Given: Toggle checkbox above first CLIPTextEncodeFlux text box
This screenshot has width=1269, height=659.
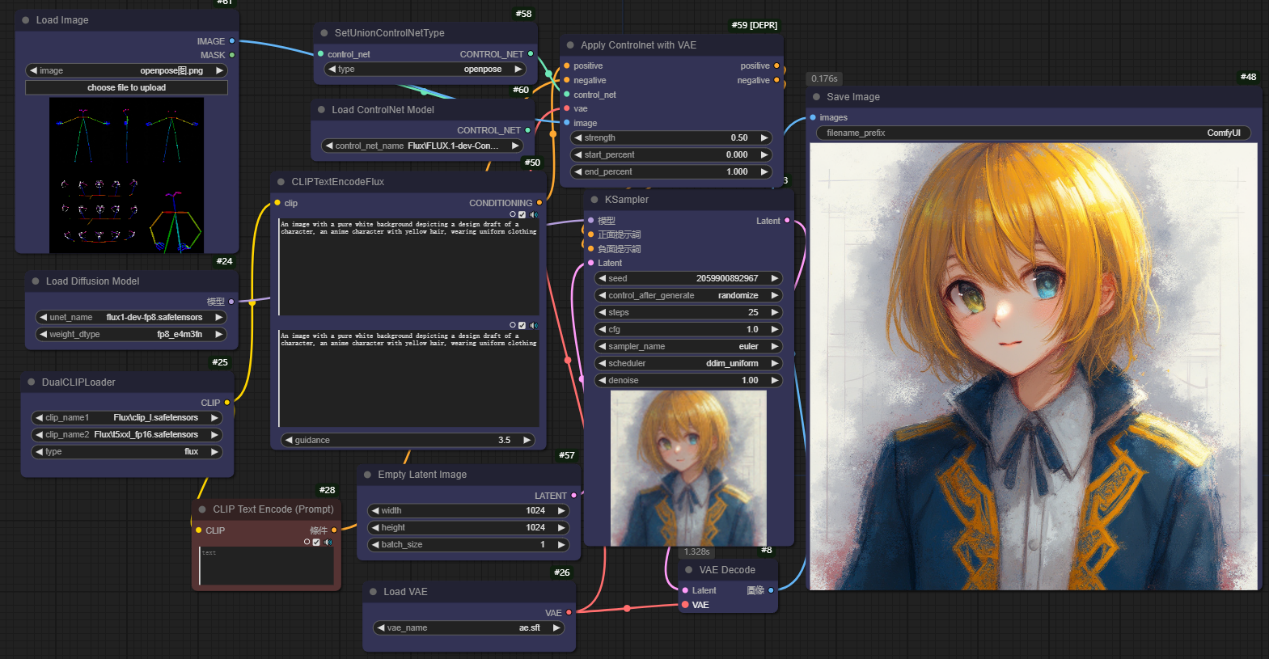Looking at the screenshot, I should click(x=521, y=214).
